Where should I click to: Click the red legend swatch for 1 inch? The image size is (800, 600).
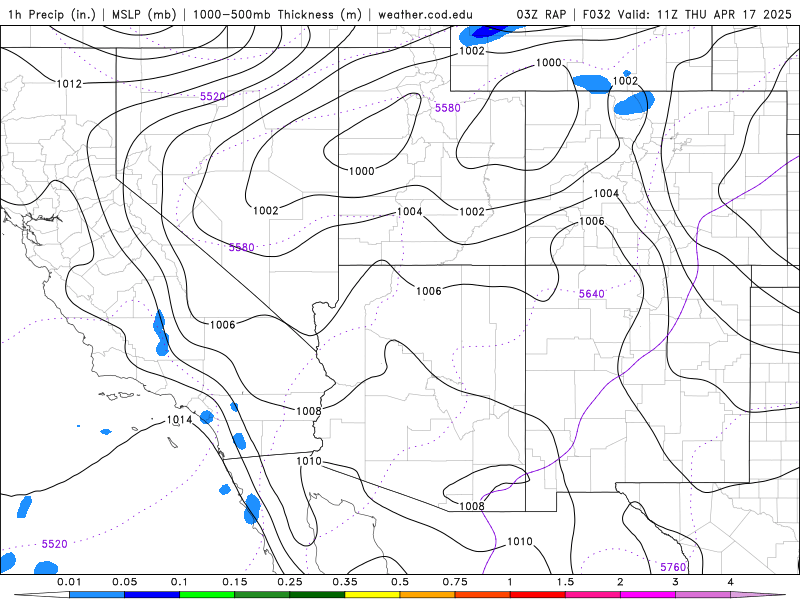tap(538, 595)
